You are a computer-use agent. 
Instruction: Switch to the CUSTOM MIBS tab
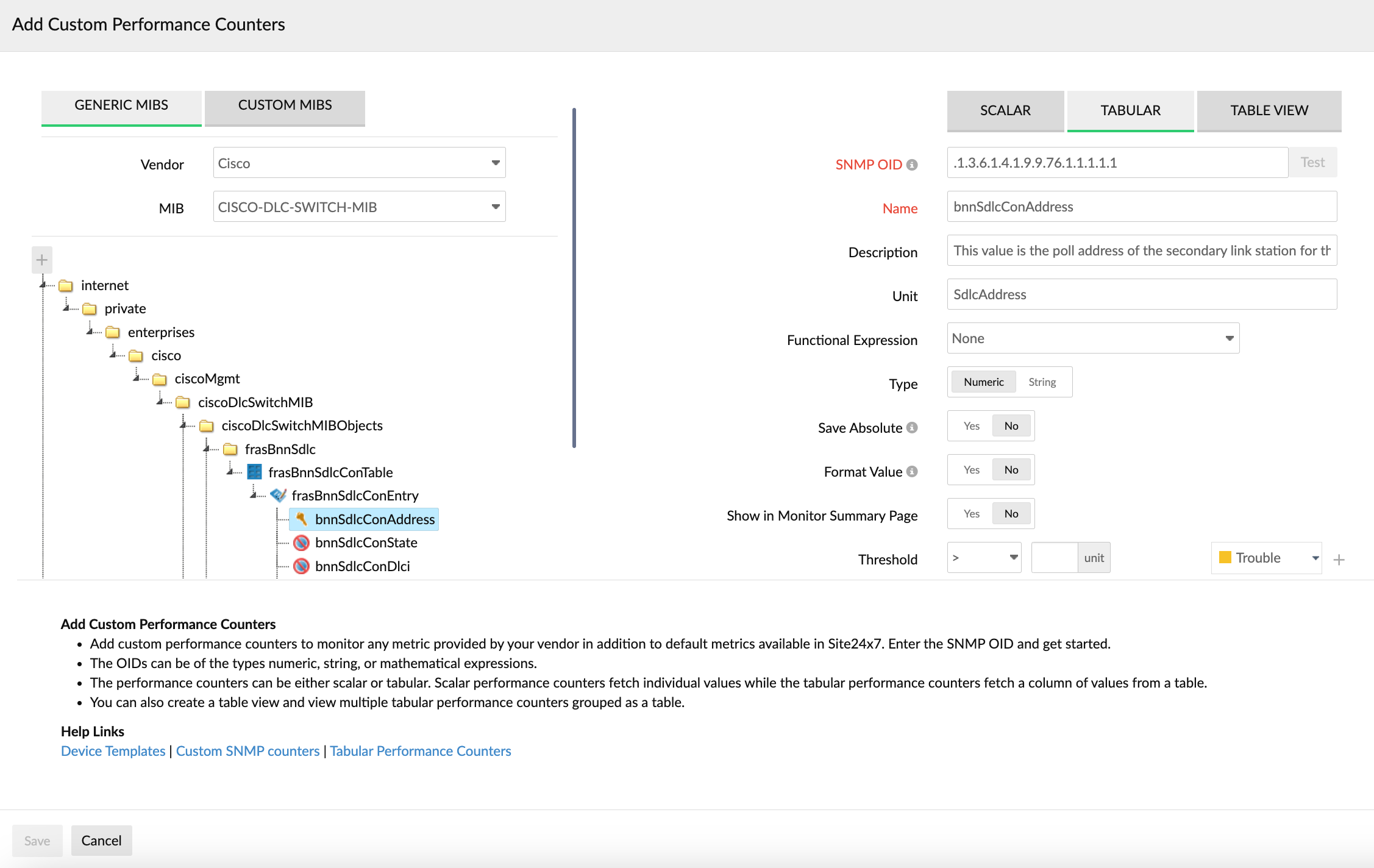tap(285, 105)
